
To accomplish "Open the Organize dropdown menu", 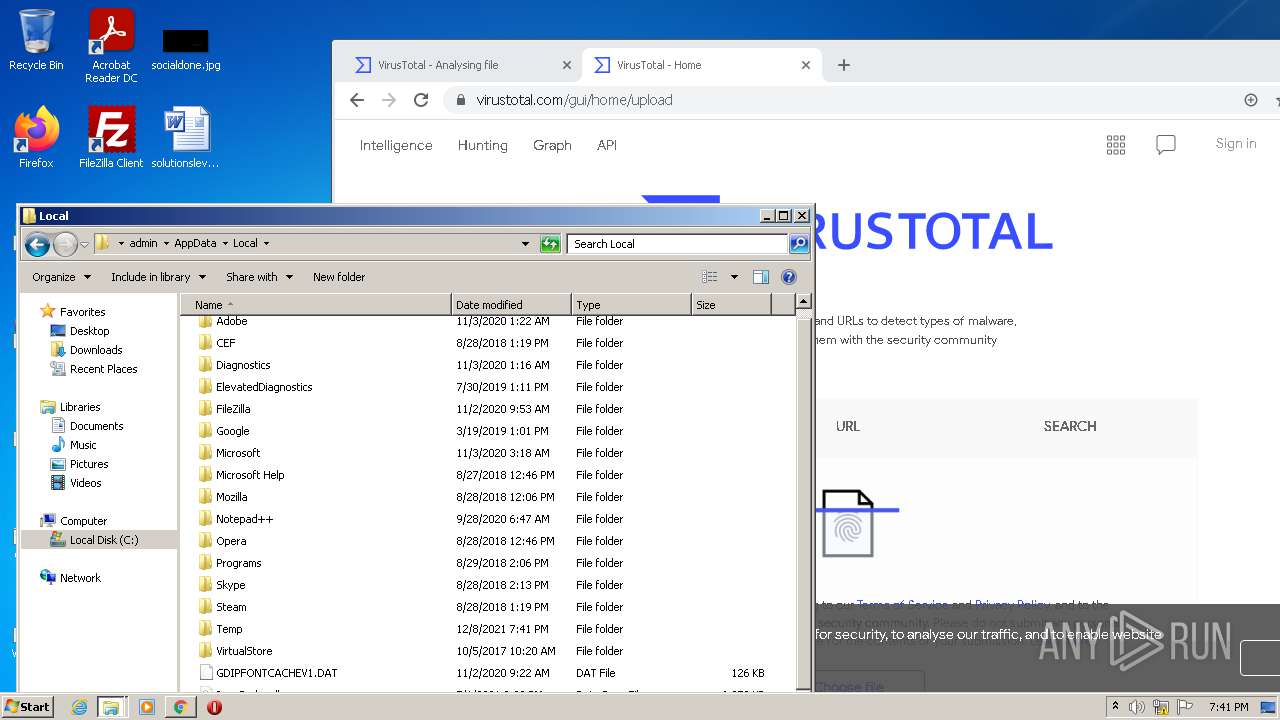I will (61, 277).
